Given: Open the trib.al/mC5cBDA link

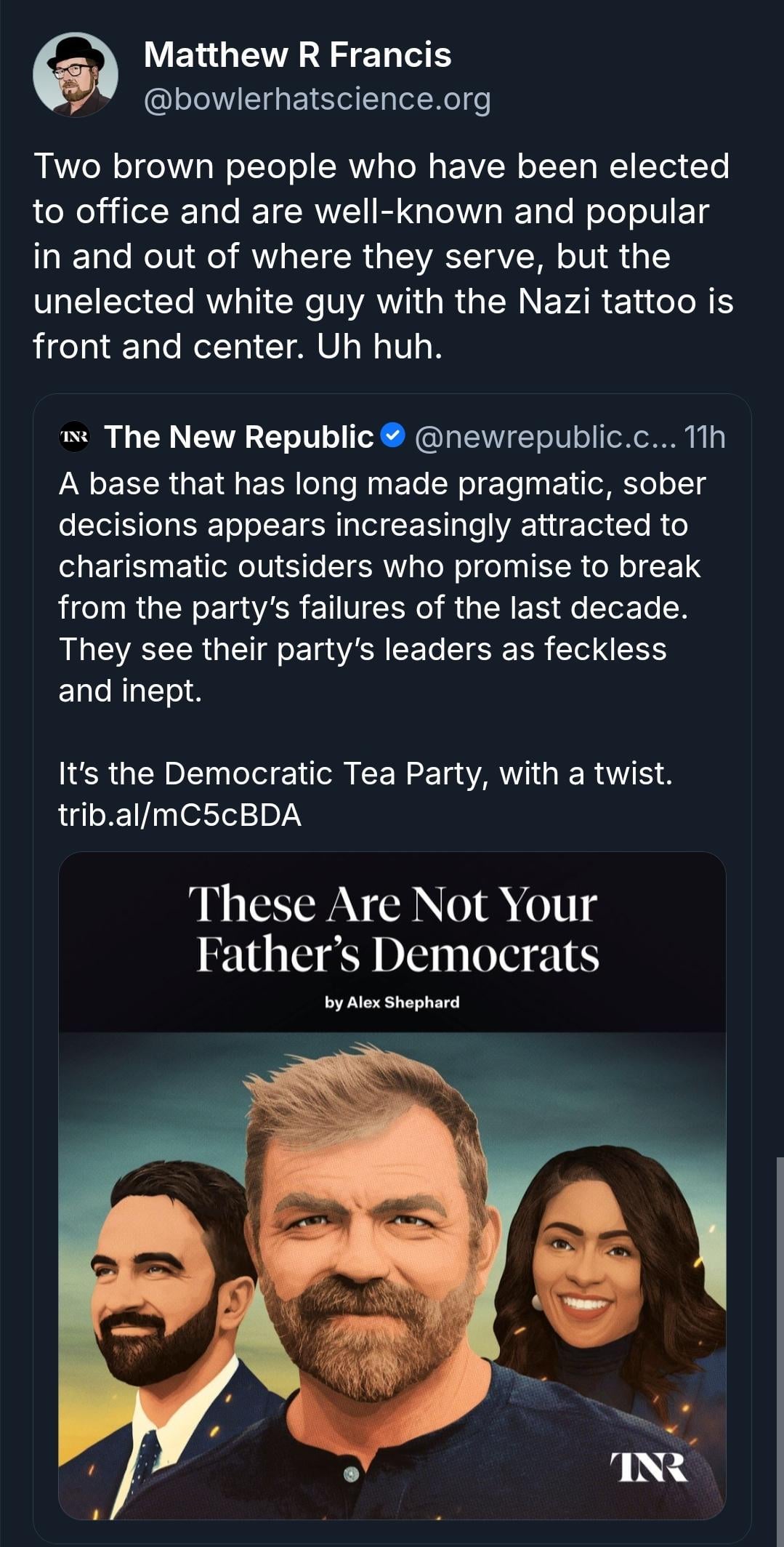Looking at the screenshot, I should (x=179, y=815).
